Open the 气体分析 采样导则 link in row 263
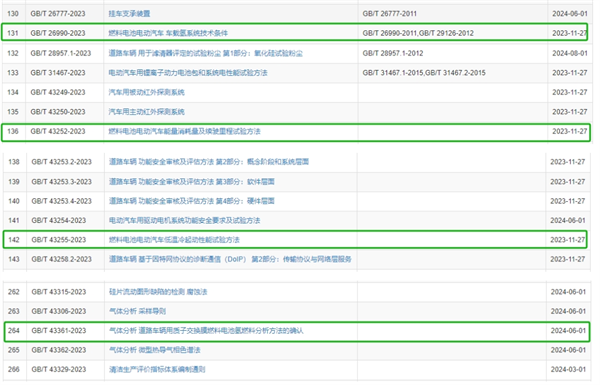Screen dimensions: 600x385 coord(137,312)
